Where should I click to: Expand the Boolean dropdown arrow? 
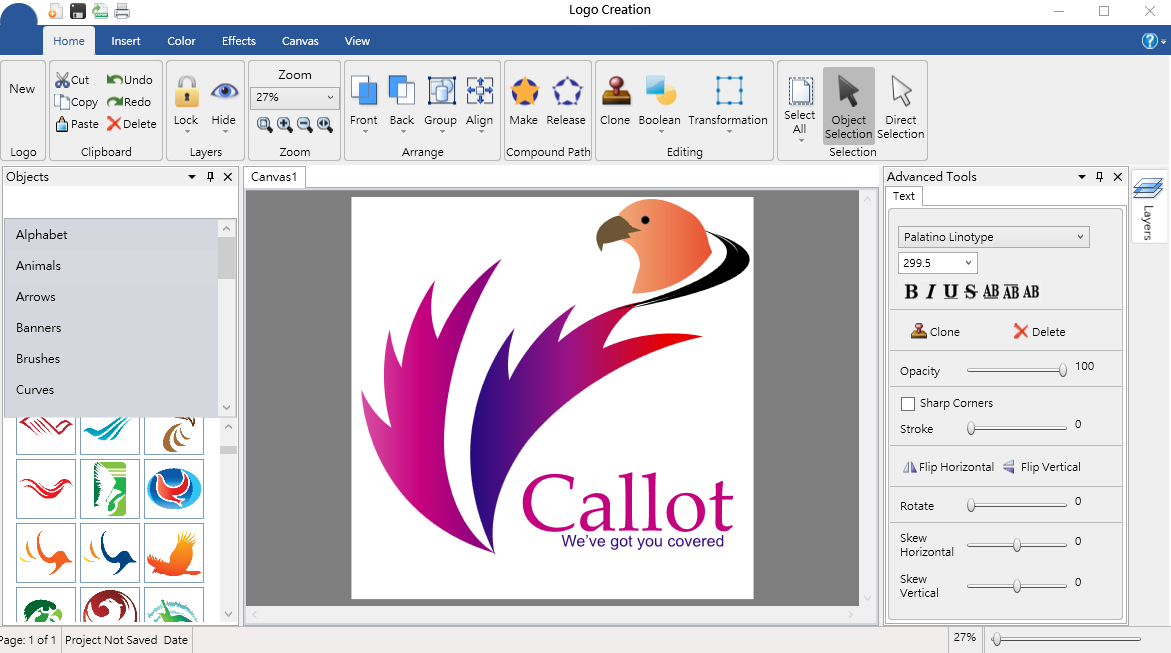pyautogui.click(x=661, y=131)
